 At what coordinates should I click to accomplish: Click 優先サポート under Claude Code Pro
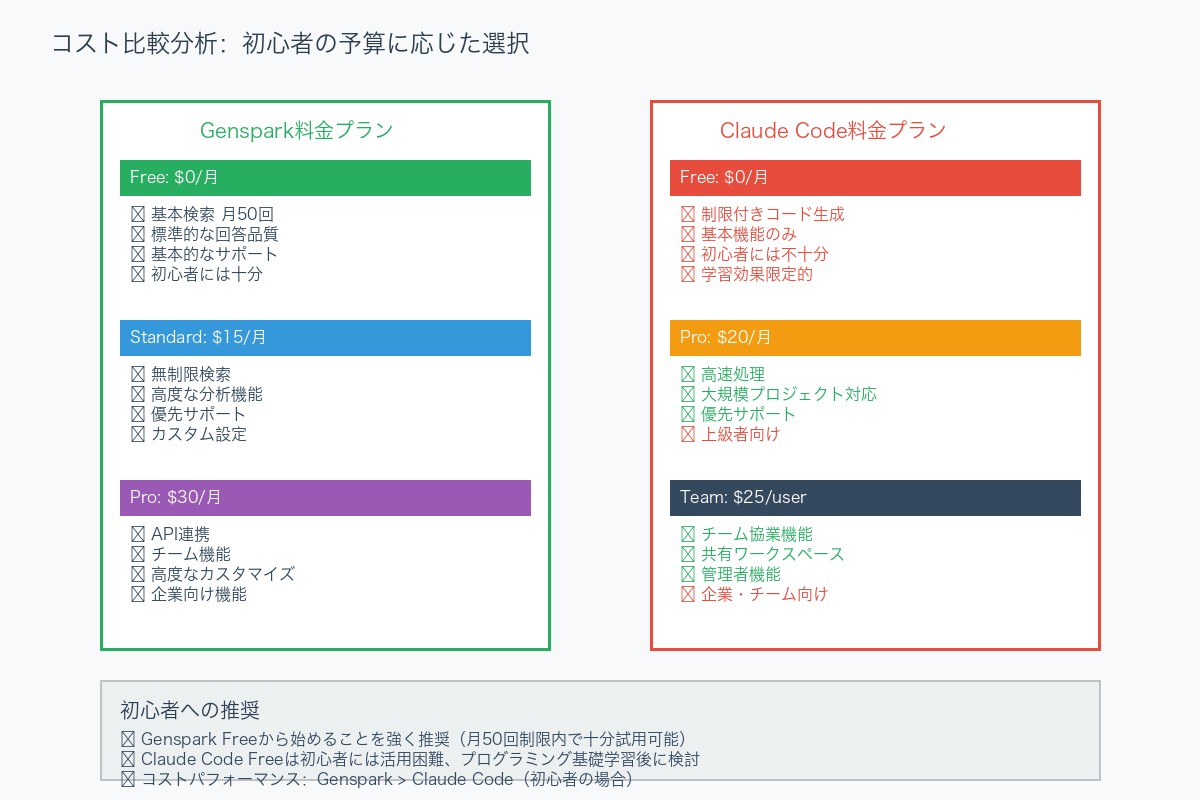click(x=748, y=414)
